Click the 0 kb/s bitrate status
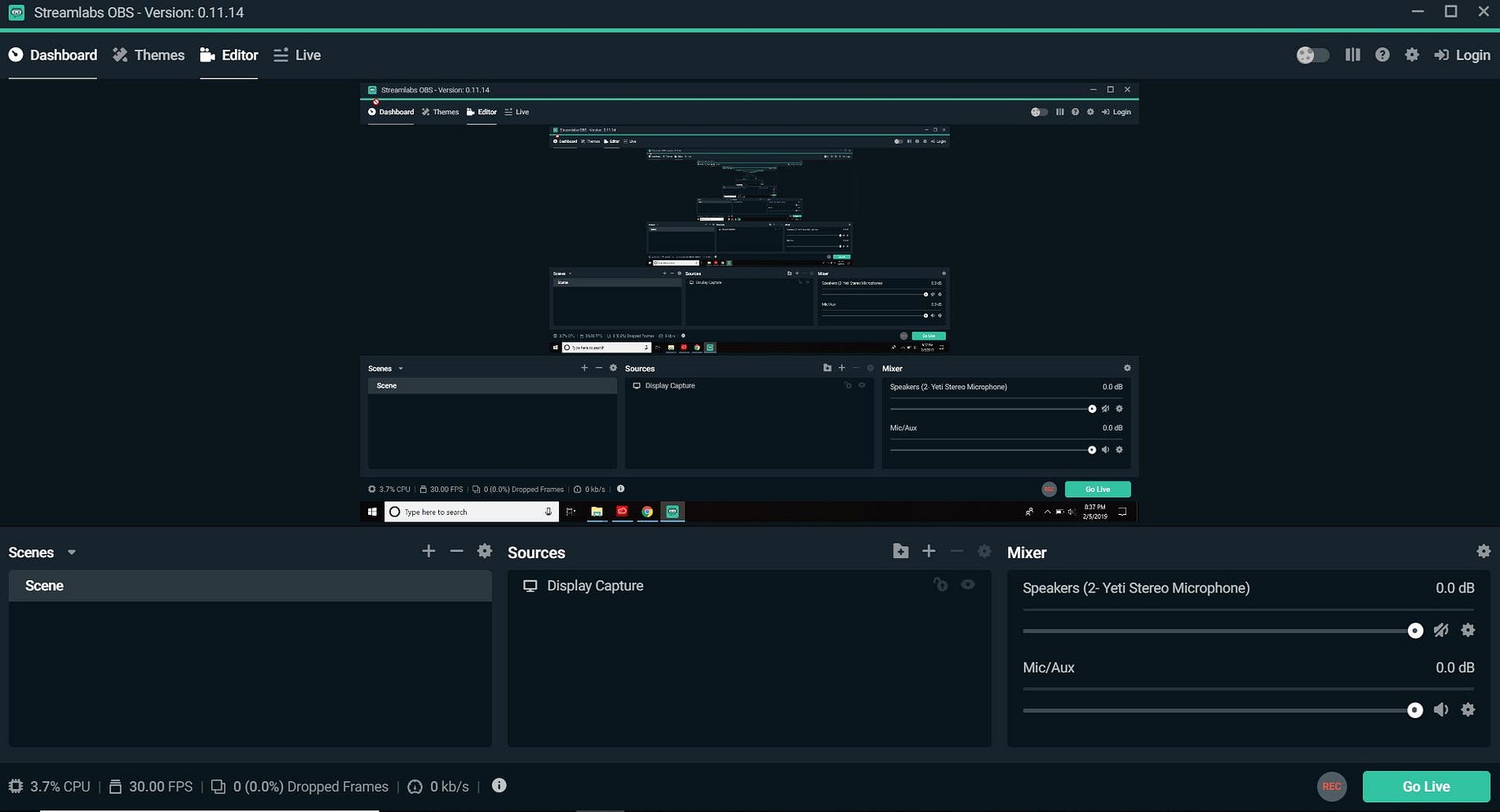The height and width of the screenshot is (812, 1500). click(438, 787)
